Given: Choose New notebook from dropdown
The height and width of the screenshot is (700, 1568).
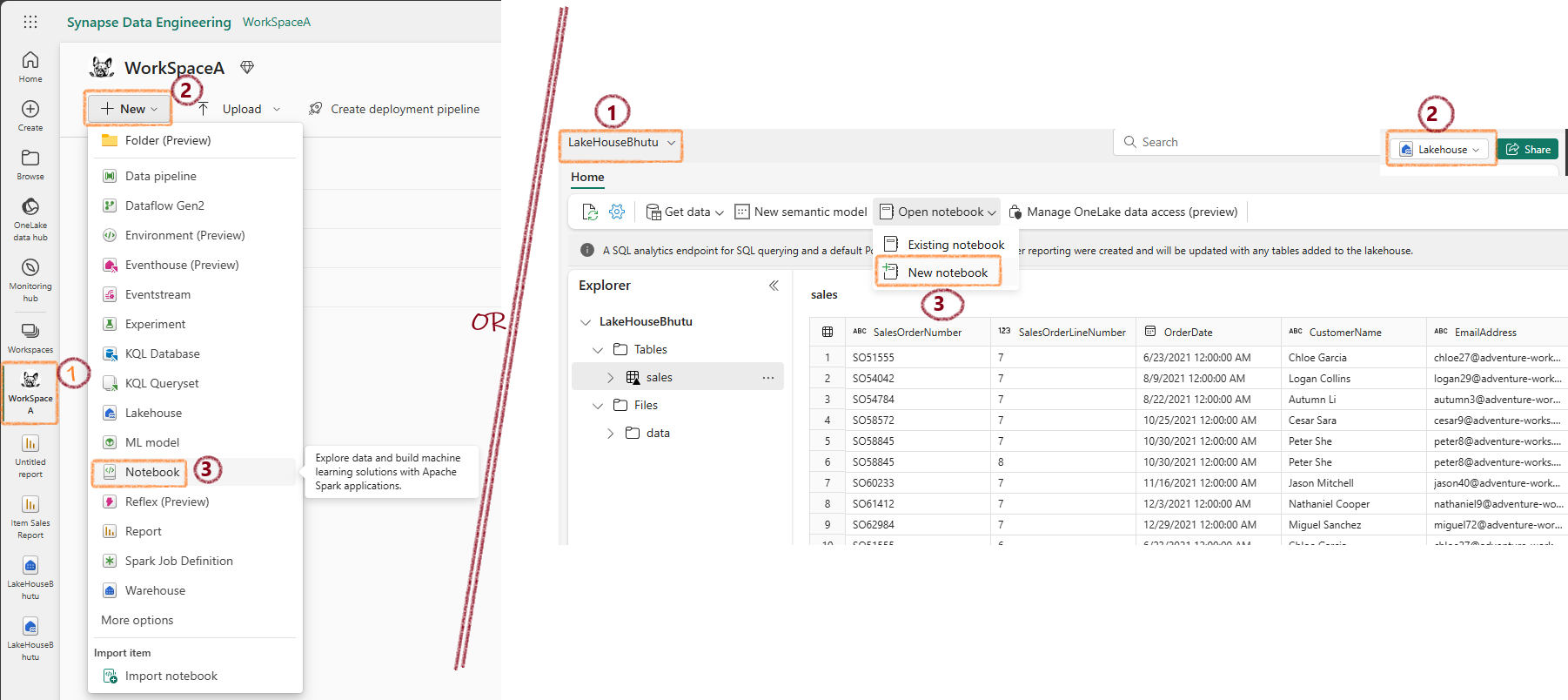Looking at the screenshot, I should pyautogui.click(x=945, y=273).
